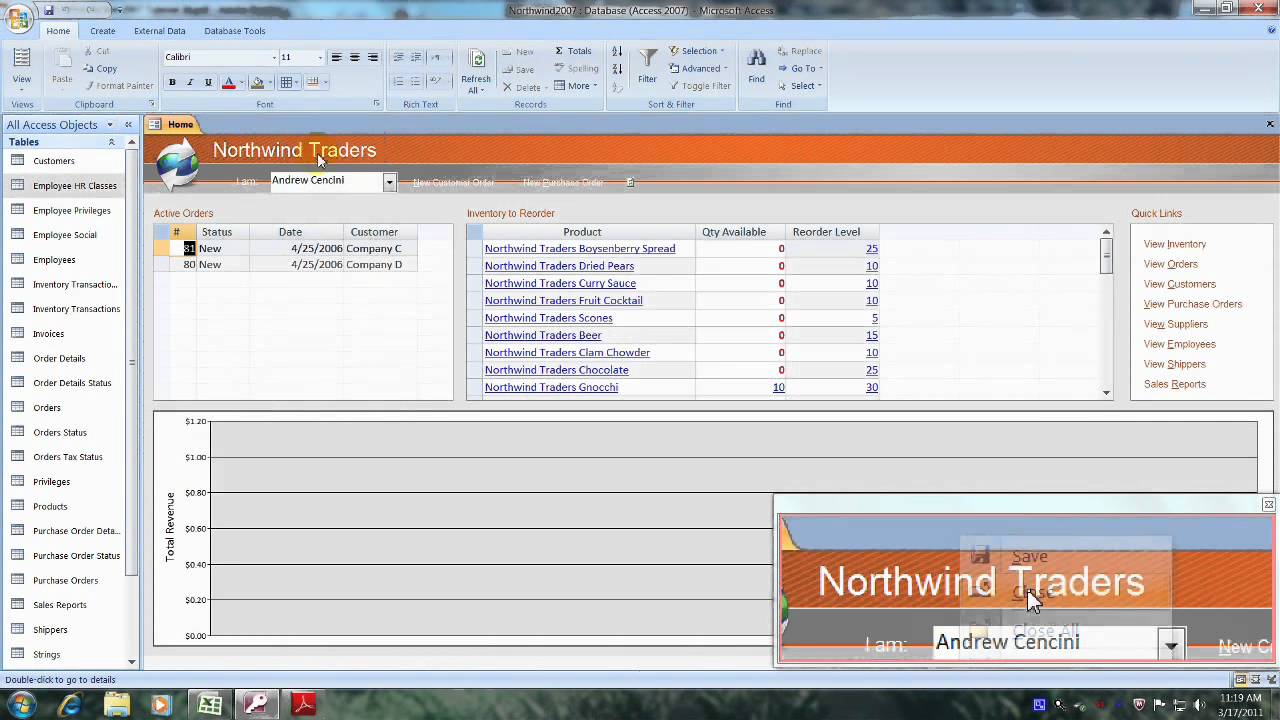The height and width of the screenshot is (720, 1280).
Task: Click Refresh All icon
Action: pos(476,71)
